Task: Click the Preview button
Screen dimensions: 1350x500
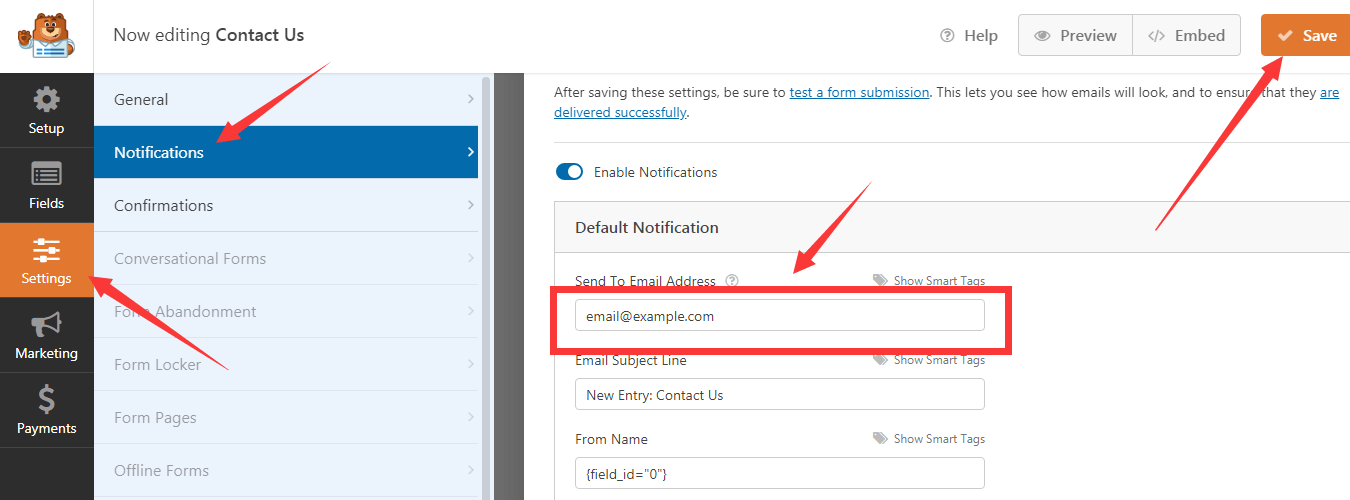Action: [1075, 36]
